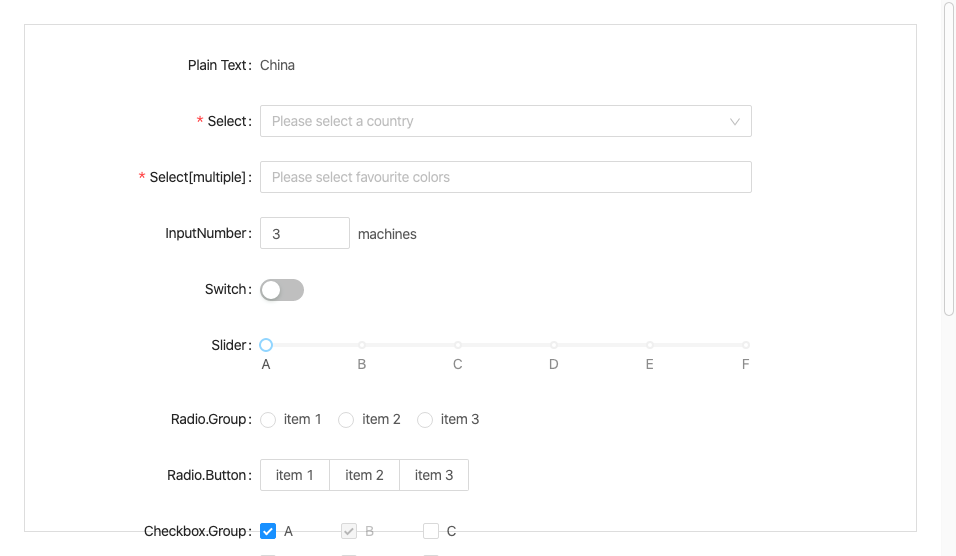Set slider to mark C

click(x=458, y=345)
